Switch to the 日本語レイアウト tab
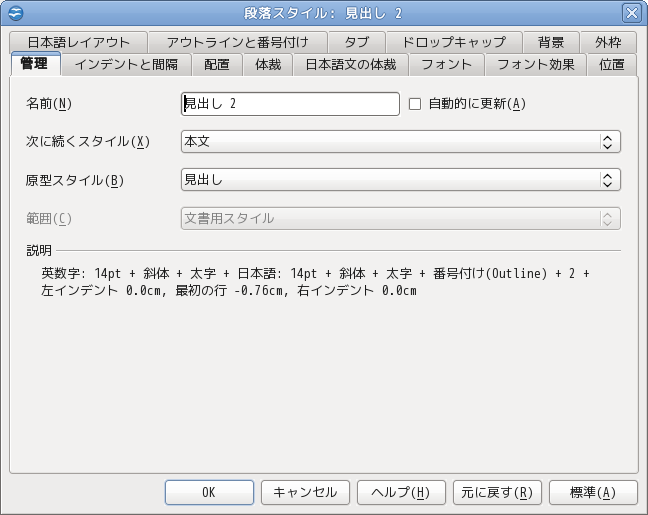The image size is (648, 515). pyautogui.click(x=79, y=42)
